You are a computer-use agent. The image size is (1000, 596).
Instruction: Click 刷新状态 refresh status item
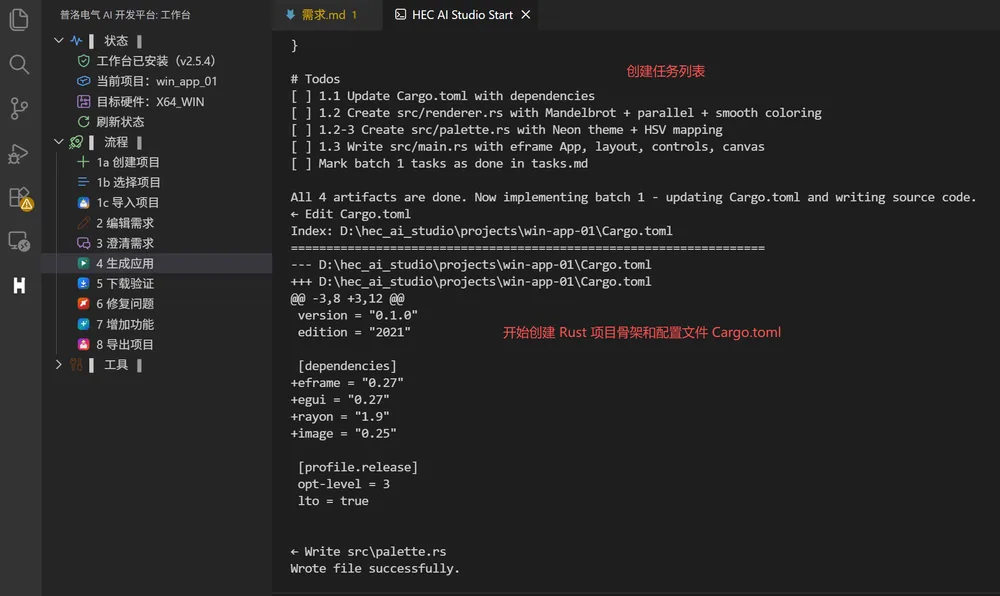(120, 122)
